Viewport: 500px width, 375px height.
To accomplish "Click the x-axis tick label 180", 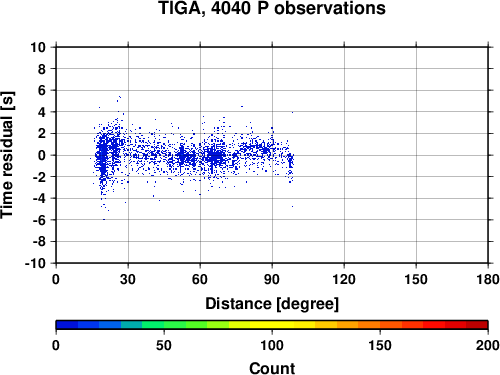I will point(488,279).
